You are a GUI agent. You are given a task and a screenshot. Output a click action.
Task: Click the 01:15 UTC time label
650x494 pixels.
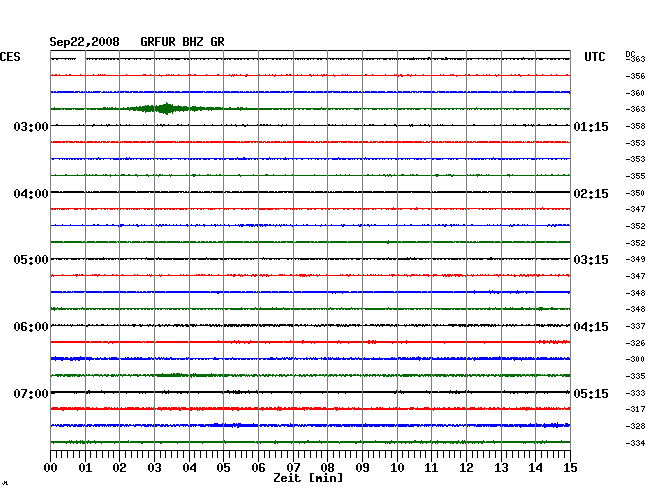(x=591, y=127)
